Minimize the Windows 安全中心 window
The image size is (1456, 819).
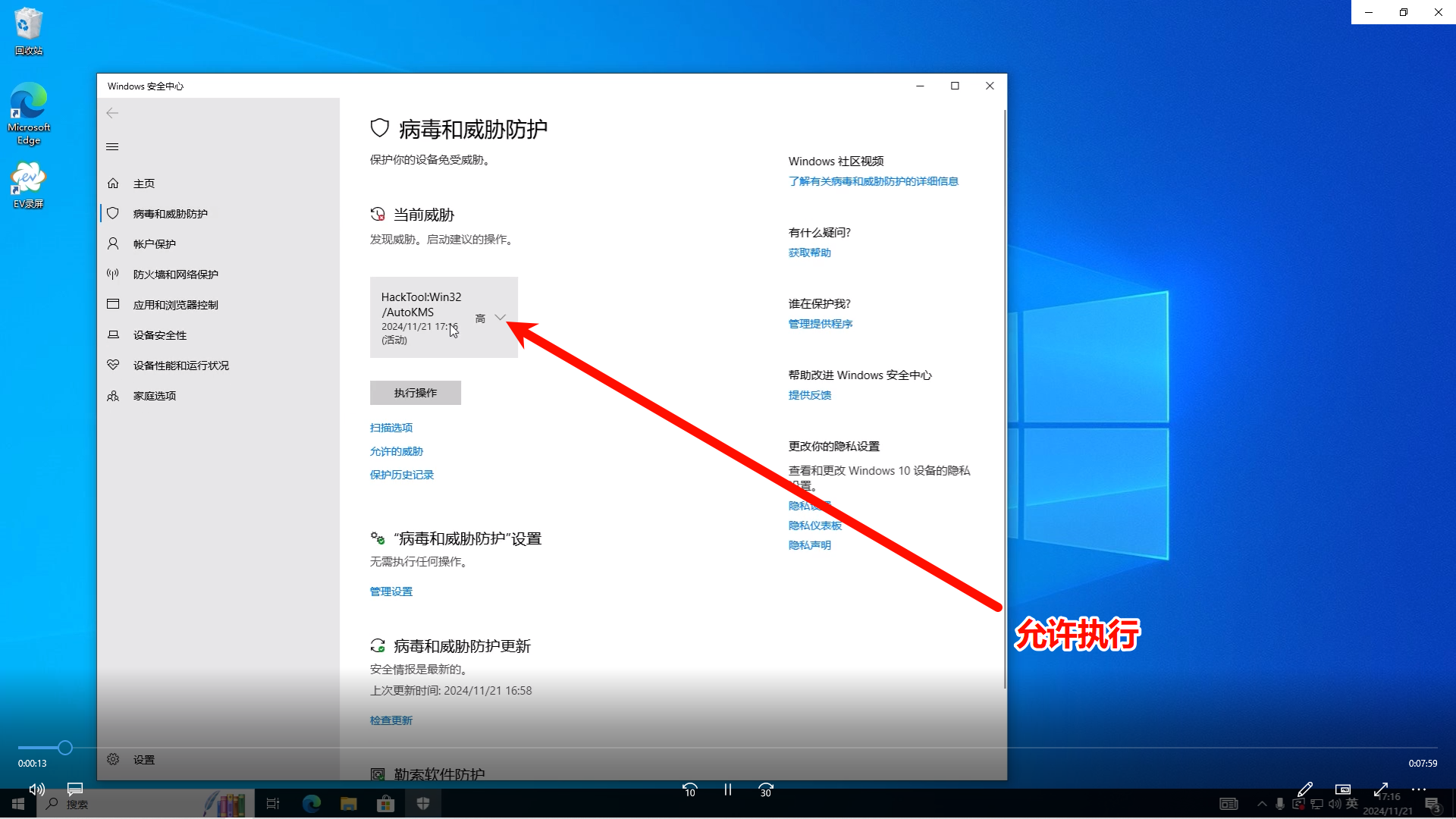[920, 86]
